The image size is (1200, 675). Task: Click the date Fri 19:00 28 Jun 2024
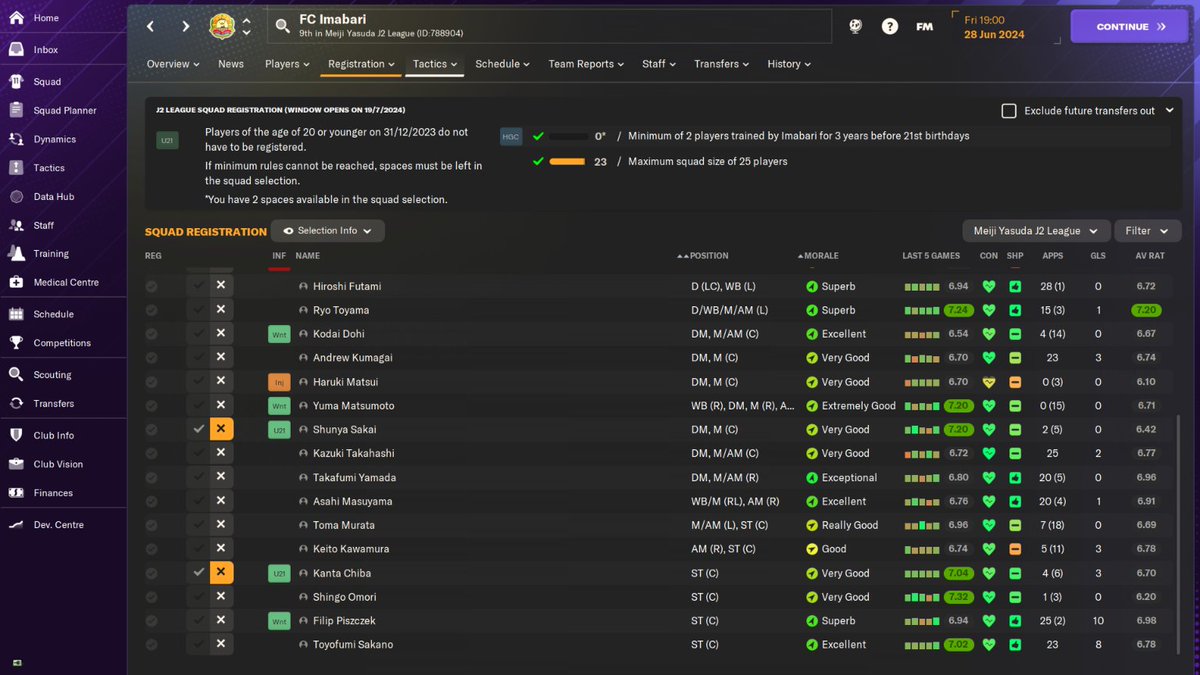(995, 27)
